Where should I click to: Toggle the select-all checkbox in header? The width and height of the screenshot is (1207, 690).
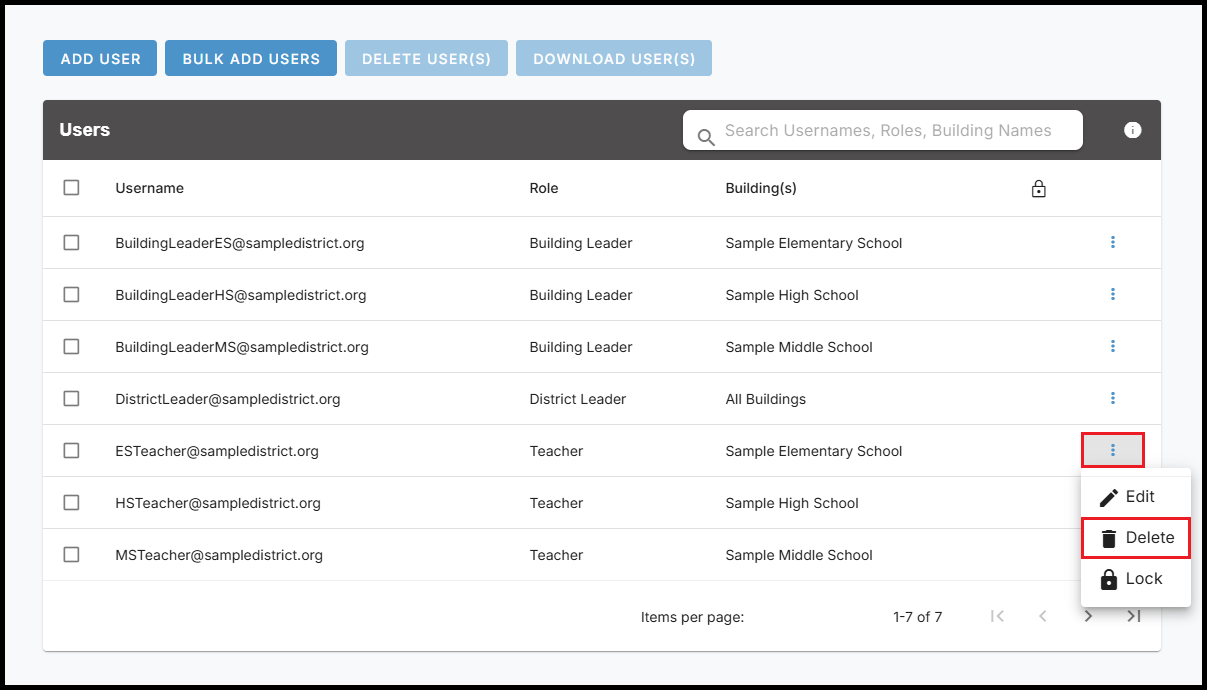tap(71, 188)
